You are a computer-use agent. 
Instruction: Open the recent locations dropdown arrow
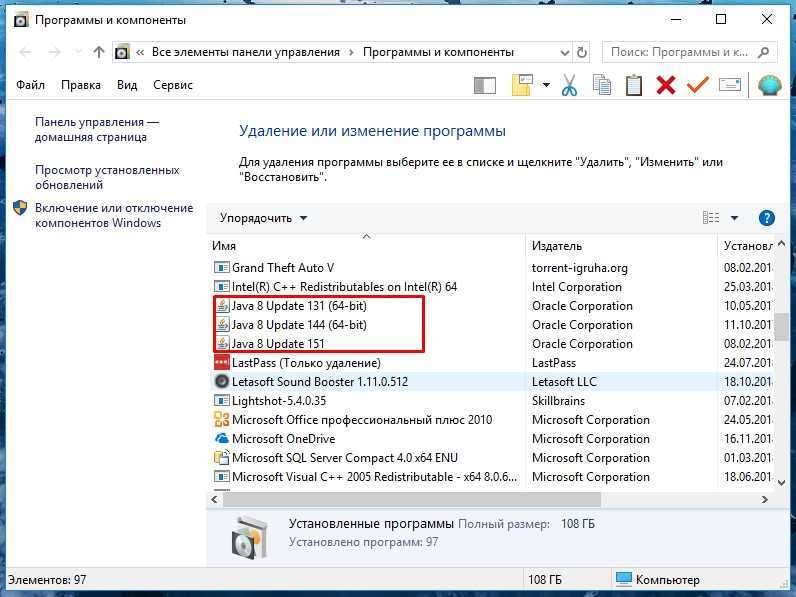(78, 52)
